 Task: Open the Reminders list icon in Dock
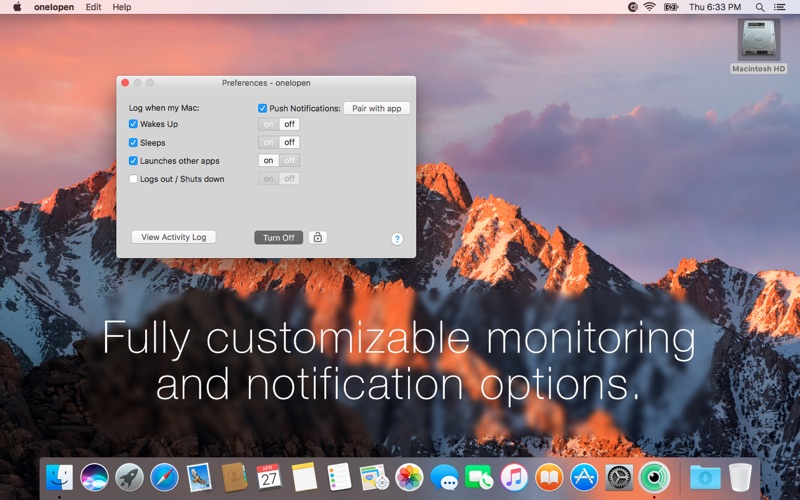pyautogui.click(x=339, y=478)
